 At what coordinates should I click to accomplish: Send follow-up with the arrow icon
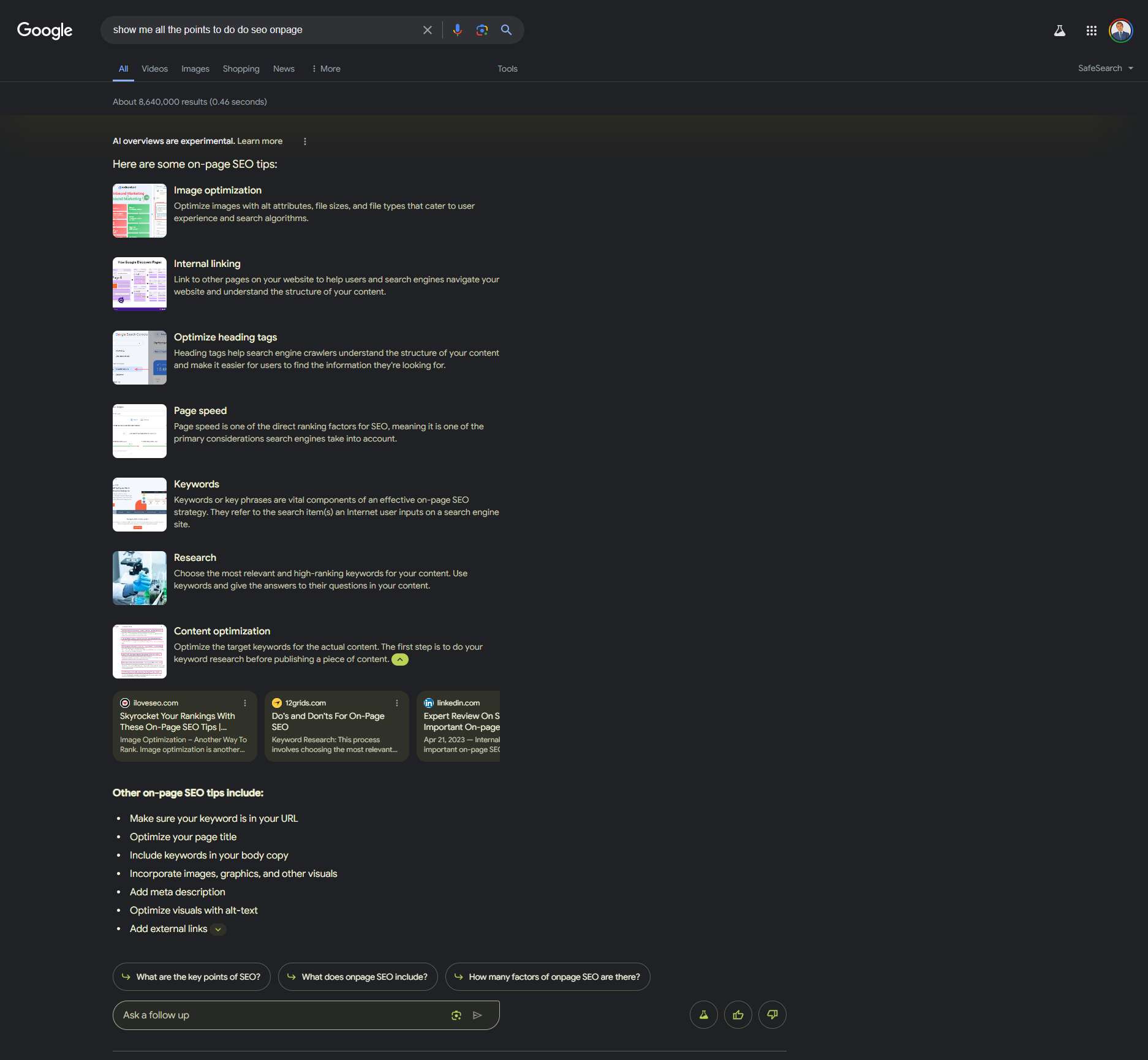tap(477, 1015)
